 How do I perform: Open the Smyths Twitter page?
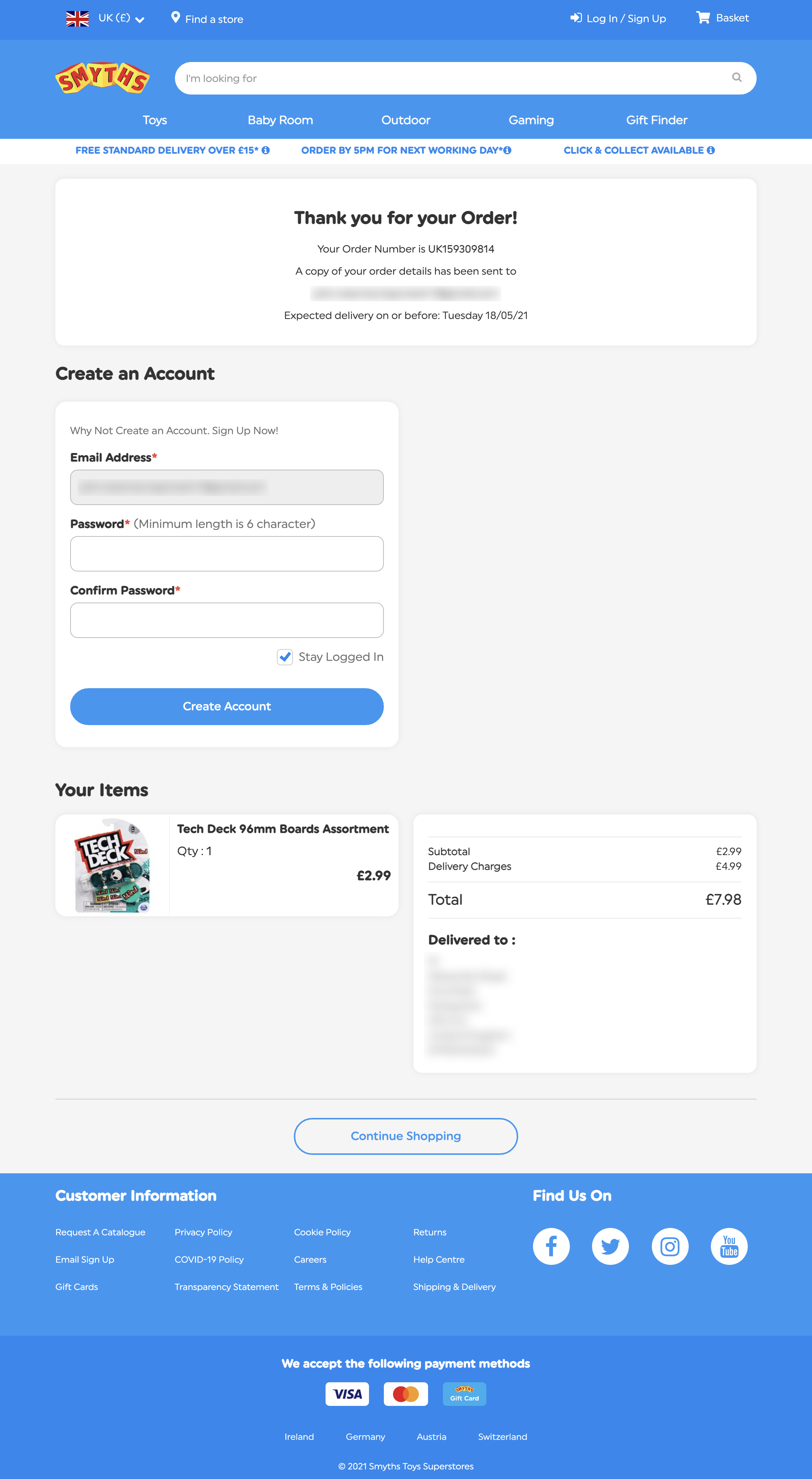click(610, 1246)
